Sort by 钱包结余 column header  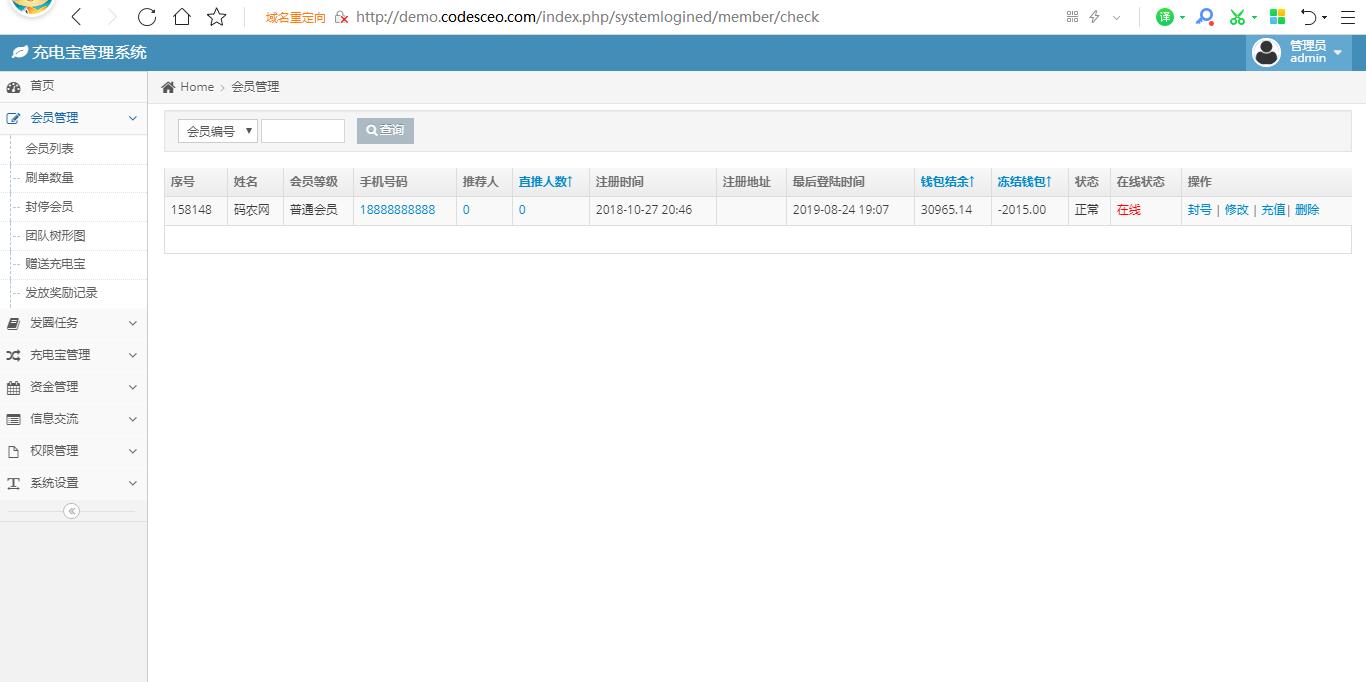(x=948, y=182)
